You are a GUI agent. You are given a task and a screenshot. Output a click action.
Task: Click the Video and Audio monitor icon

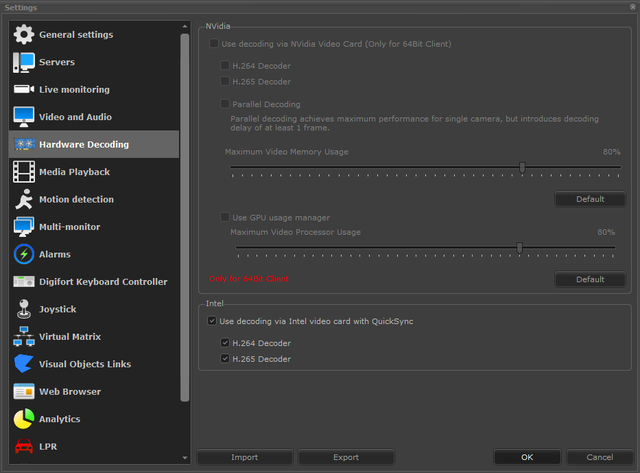pos(24,117)
